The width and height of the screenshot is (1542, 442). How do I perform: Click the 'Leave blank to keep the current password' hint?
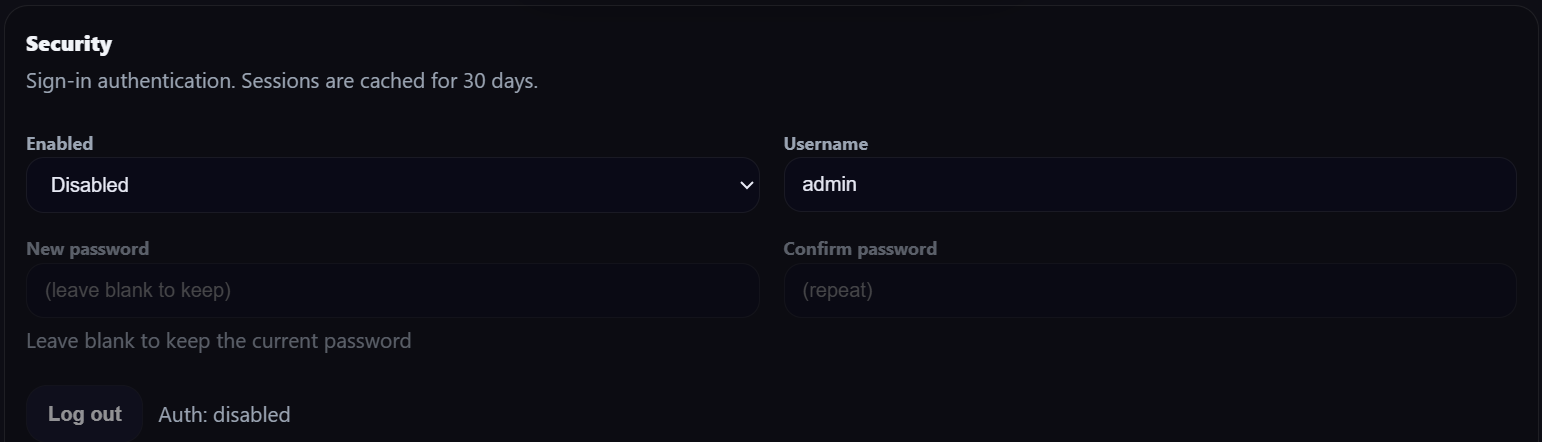pos(218,341)
